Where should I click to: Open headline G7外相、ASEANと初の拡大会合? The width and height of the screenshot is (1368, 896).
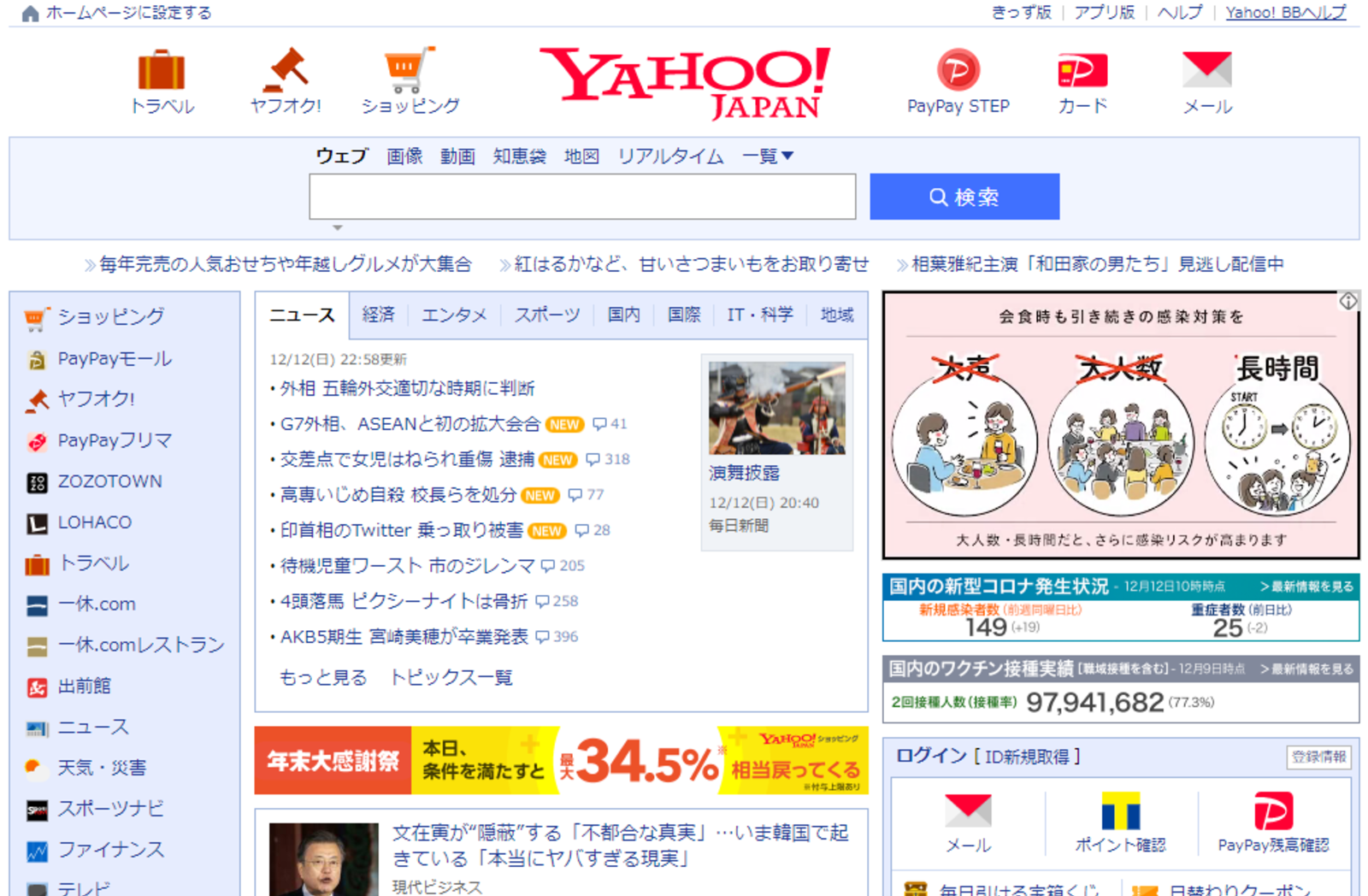coord(410,424)
